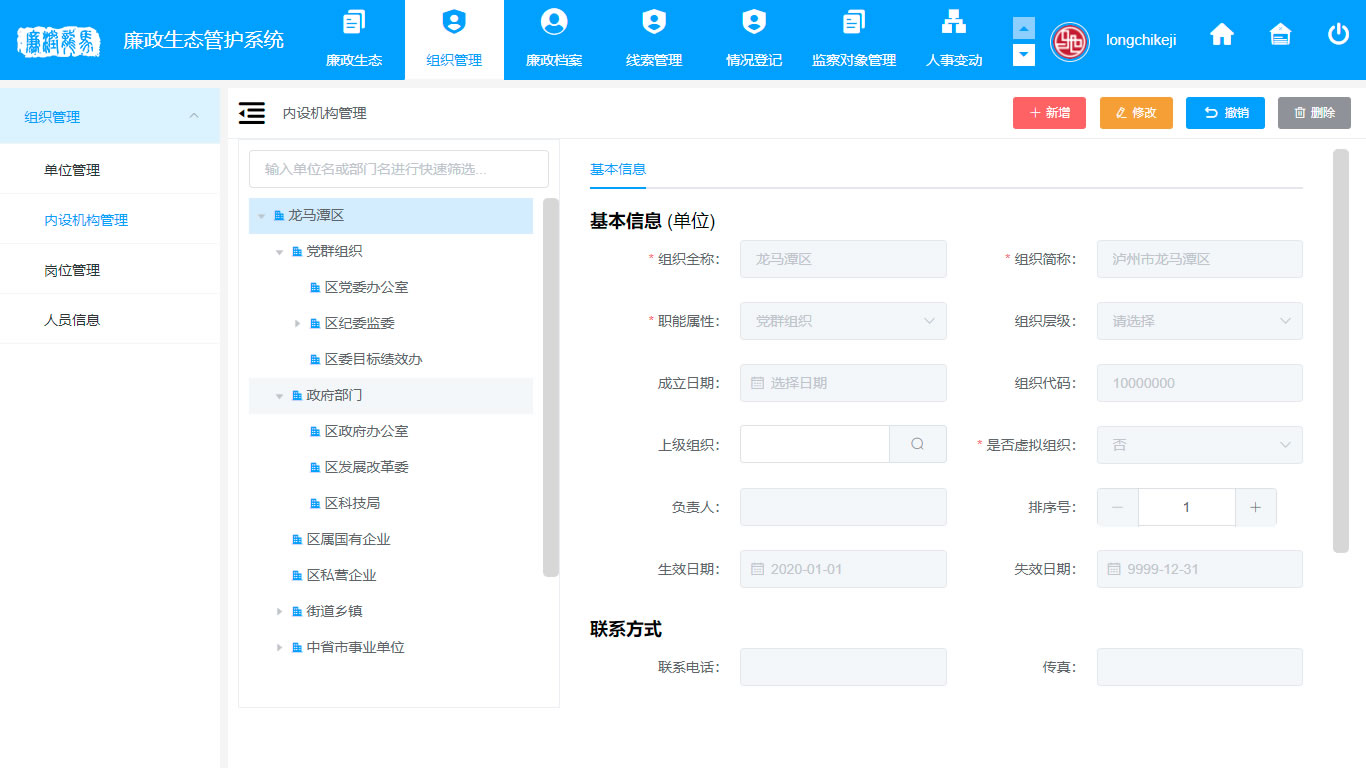
Task: Open the 廉政档案 module icon
Action: [553, 22]
